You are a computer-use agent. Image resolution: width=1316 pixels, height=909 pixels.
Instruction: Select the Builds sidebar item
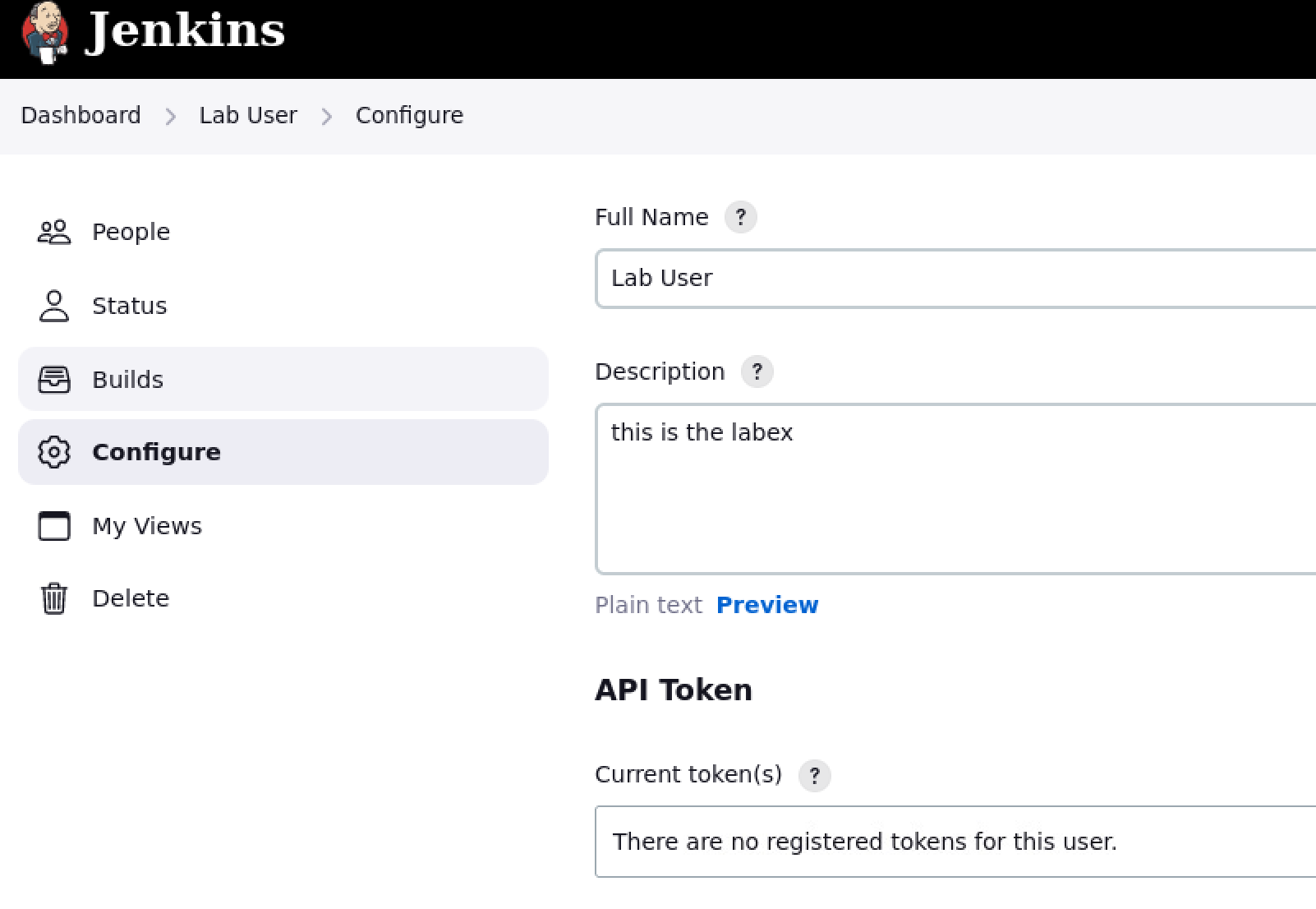point(283,379)
